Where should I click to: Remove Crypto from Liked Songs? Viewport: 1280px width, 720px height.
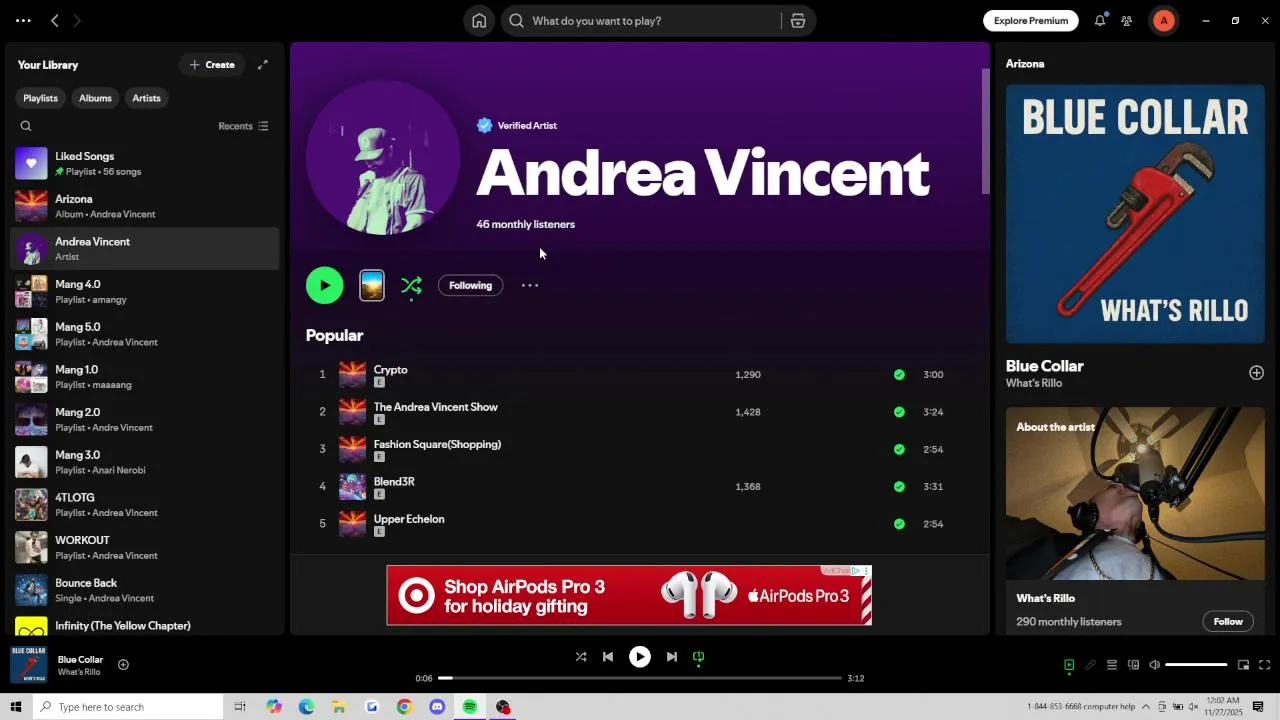tap(899, 375)
